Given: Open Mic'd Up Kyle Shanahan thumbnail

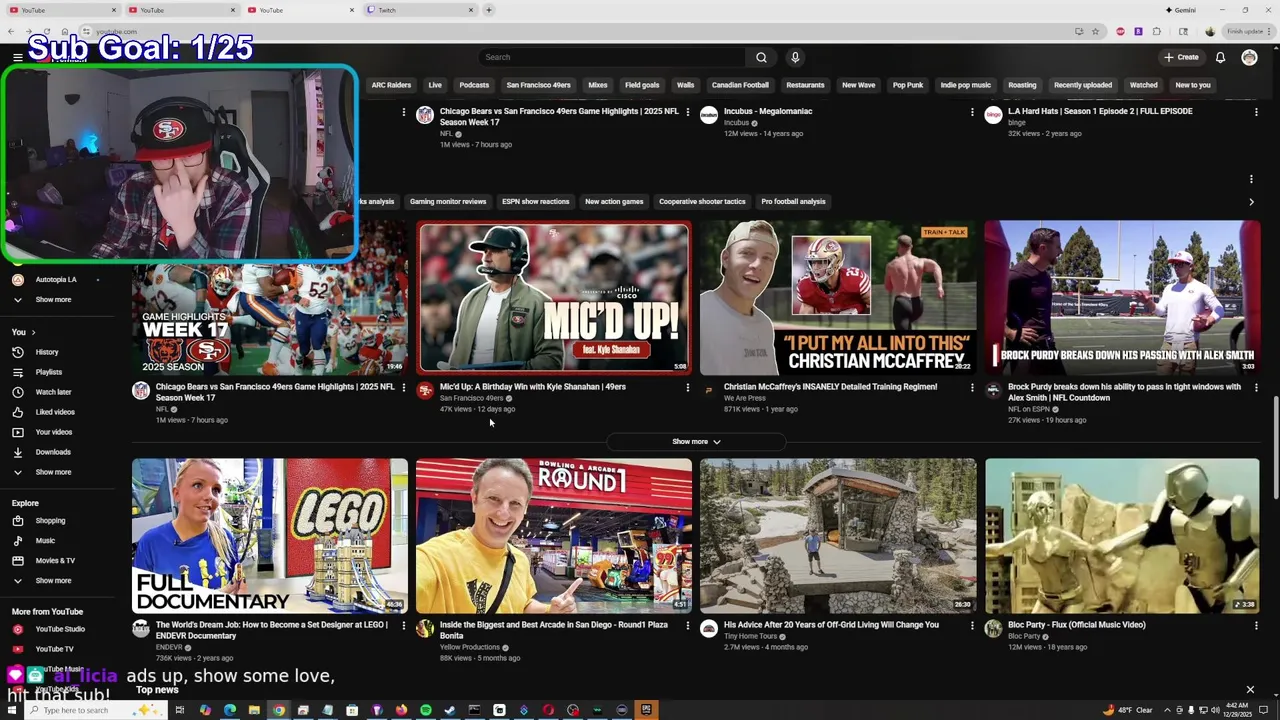Looking at the screenshot, I should tap(554, 297).
